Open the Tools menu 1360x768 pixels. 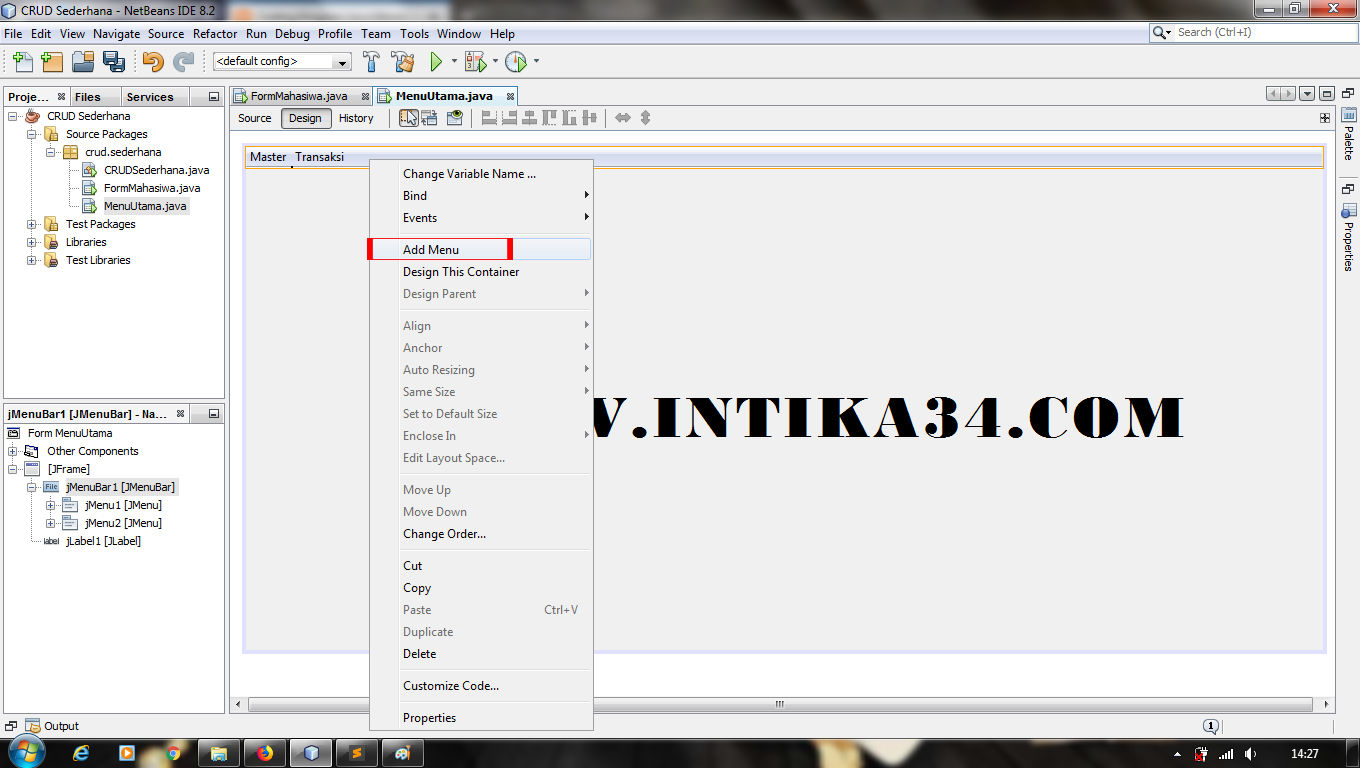(414, 33)
